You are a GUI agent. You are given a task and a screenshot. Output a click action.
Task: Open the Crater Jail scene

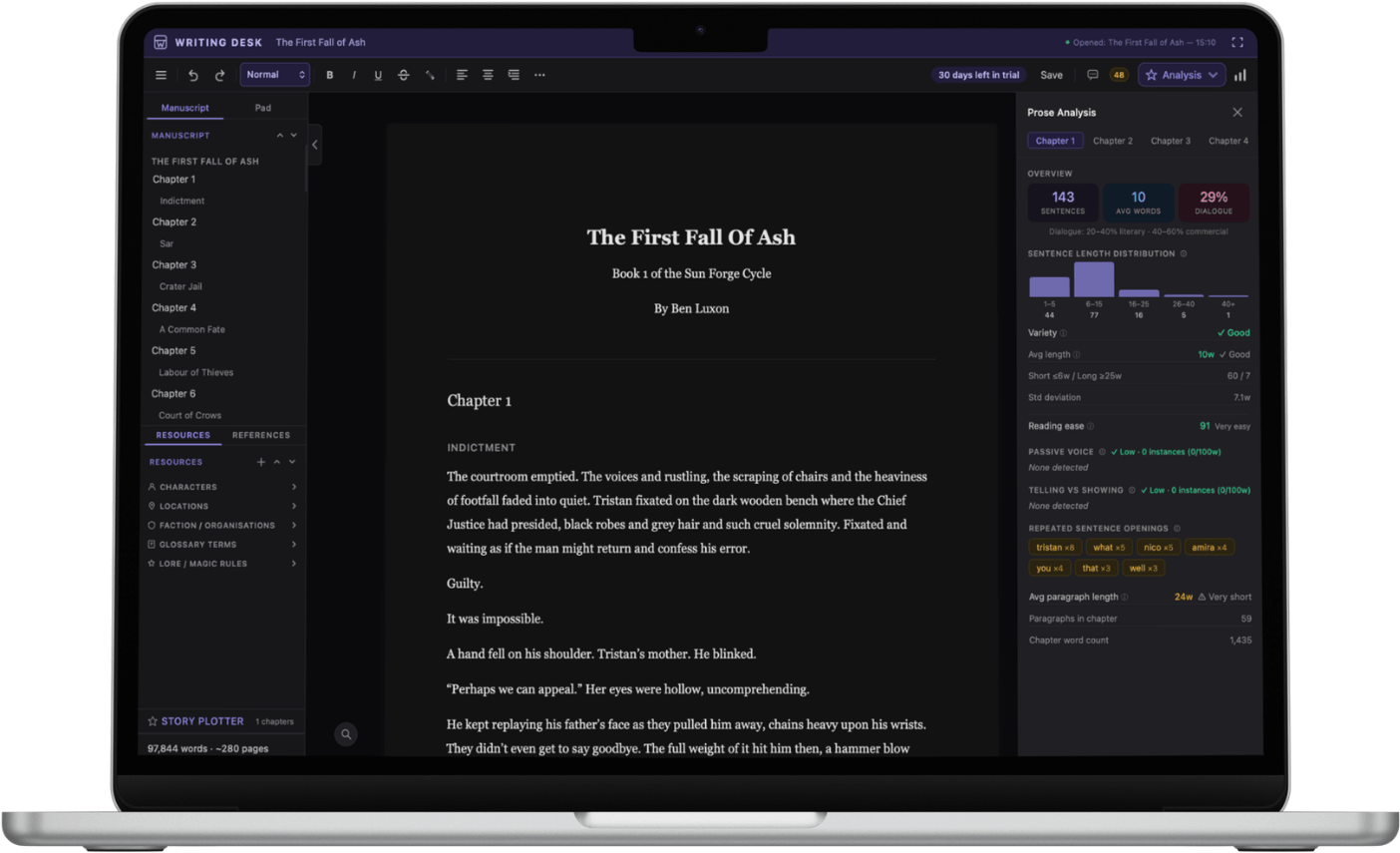point(180,286)
